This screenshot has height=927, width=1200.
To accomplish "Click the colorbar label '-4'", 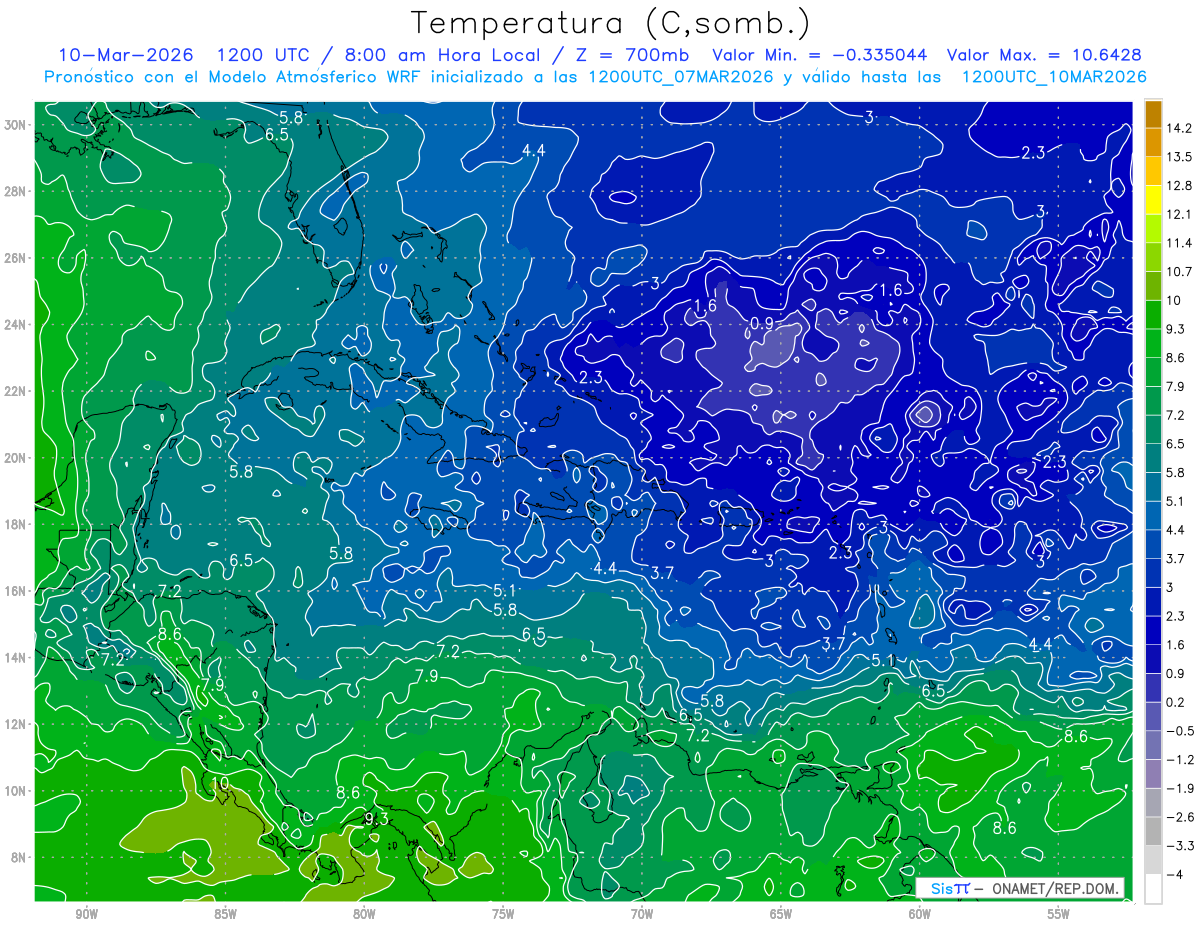I will point(1176,874).
